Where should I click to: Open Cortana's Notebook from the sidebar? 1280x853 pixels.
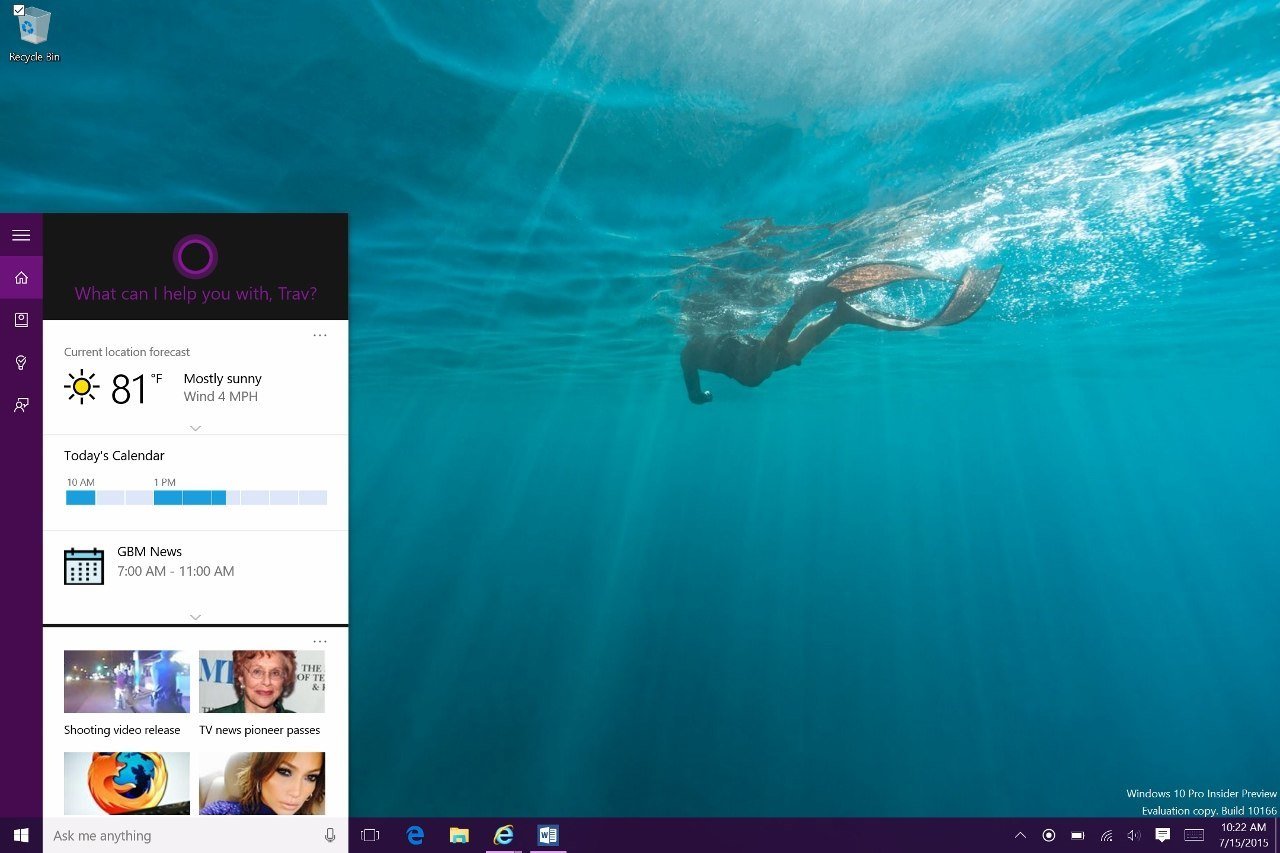(21, 320)
